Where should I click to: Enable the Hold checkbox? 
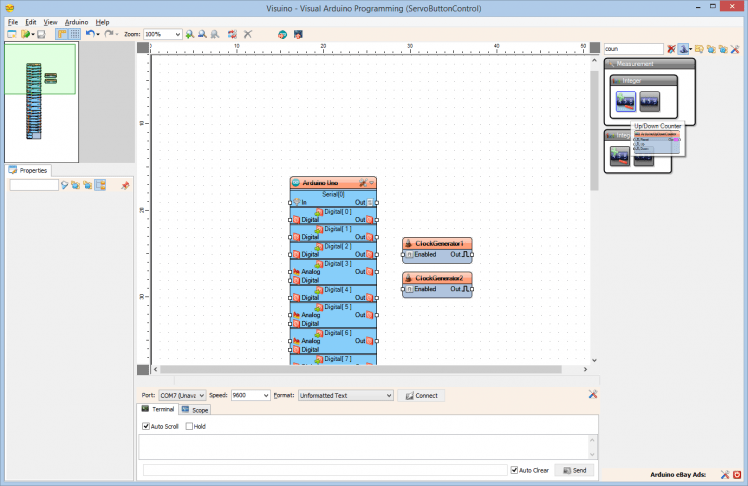point(190,426)
